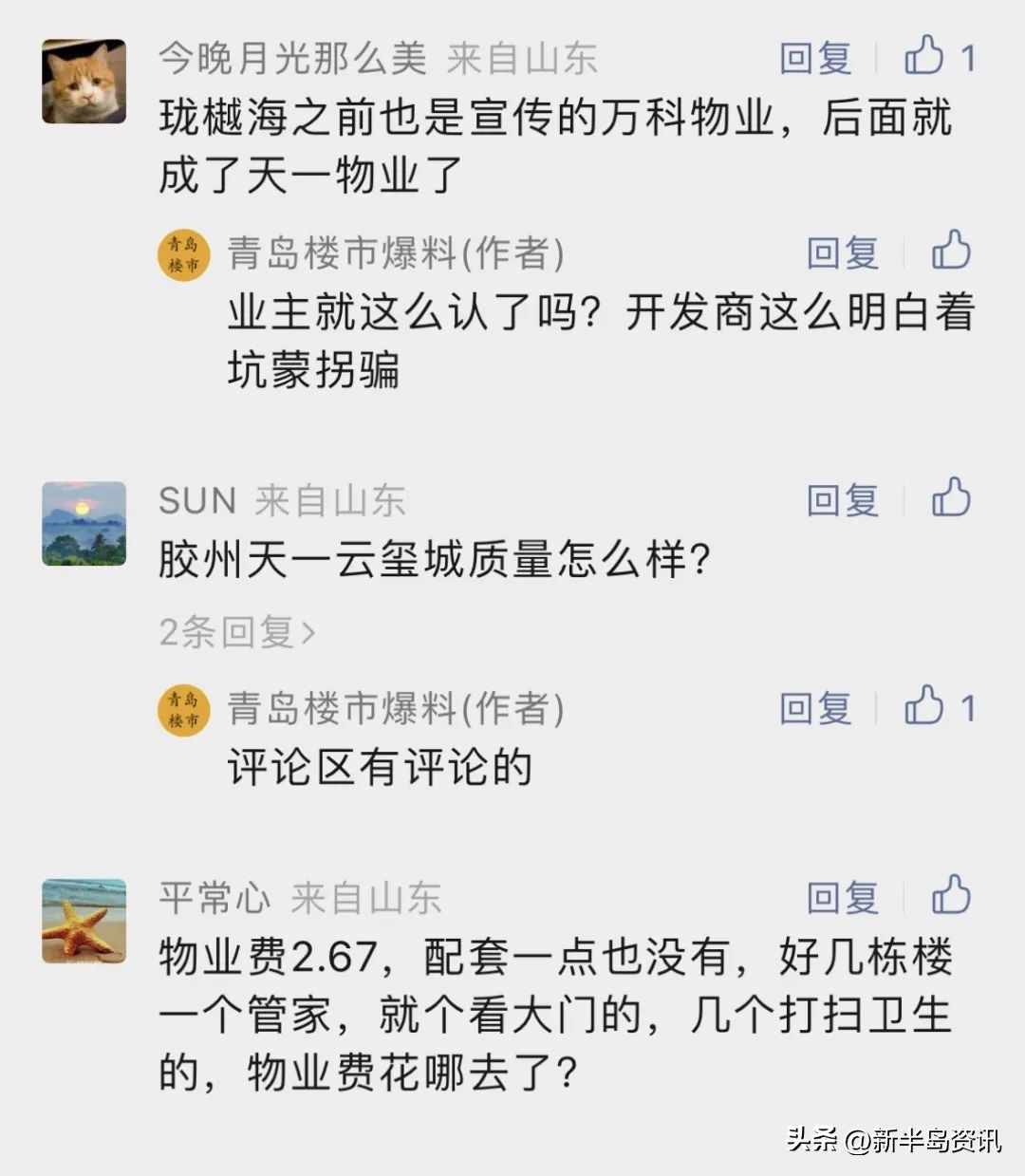Screen dimensions: 1025x1176
Task: Open first 青岛楼市爆料(作者) author name
Action: click(395, 252)
